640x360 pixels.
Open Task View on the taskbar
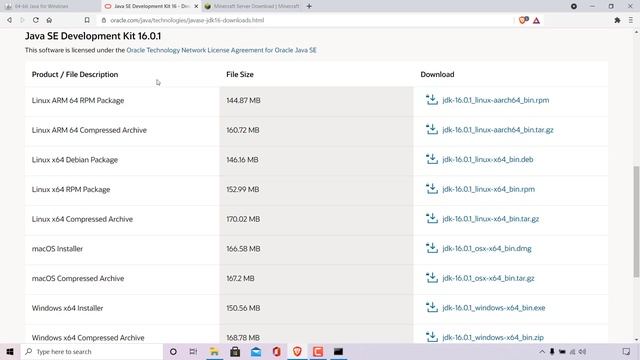click(193, 351)
